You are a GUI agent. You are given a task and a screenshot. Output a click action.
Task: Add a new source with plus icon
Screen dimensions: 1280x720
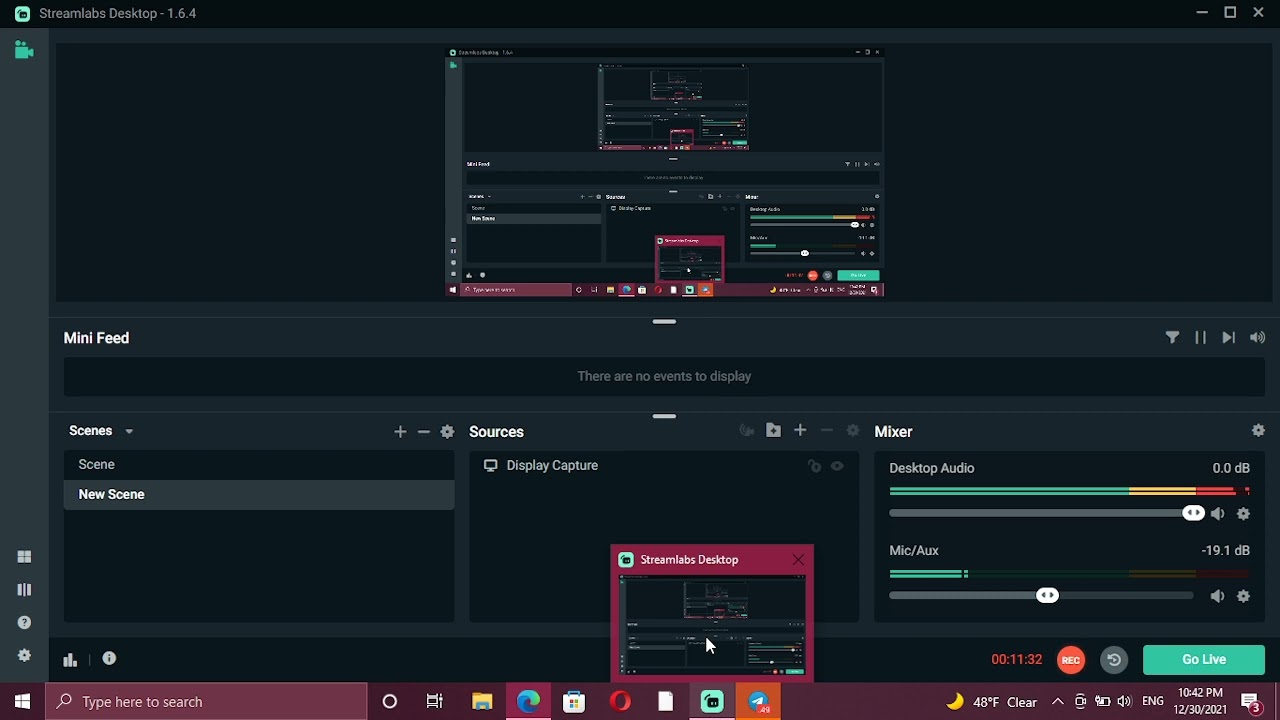coord(800,431)
